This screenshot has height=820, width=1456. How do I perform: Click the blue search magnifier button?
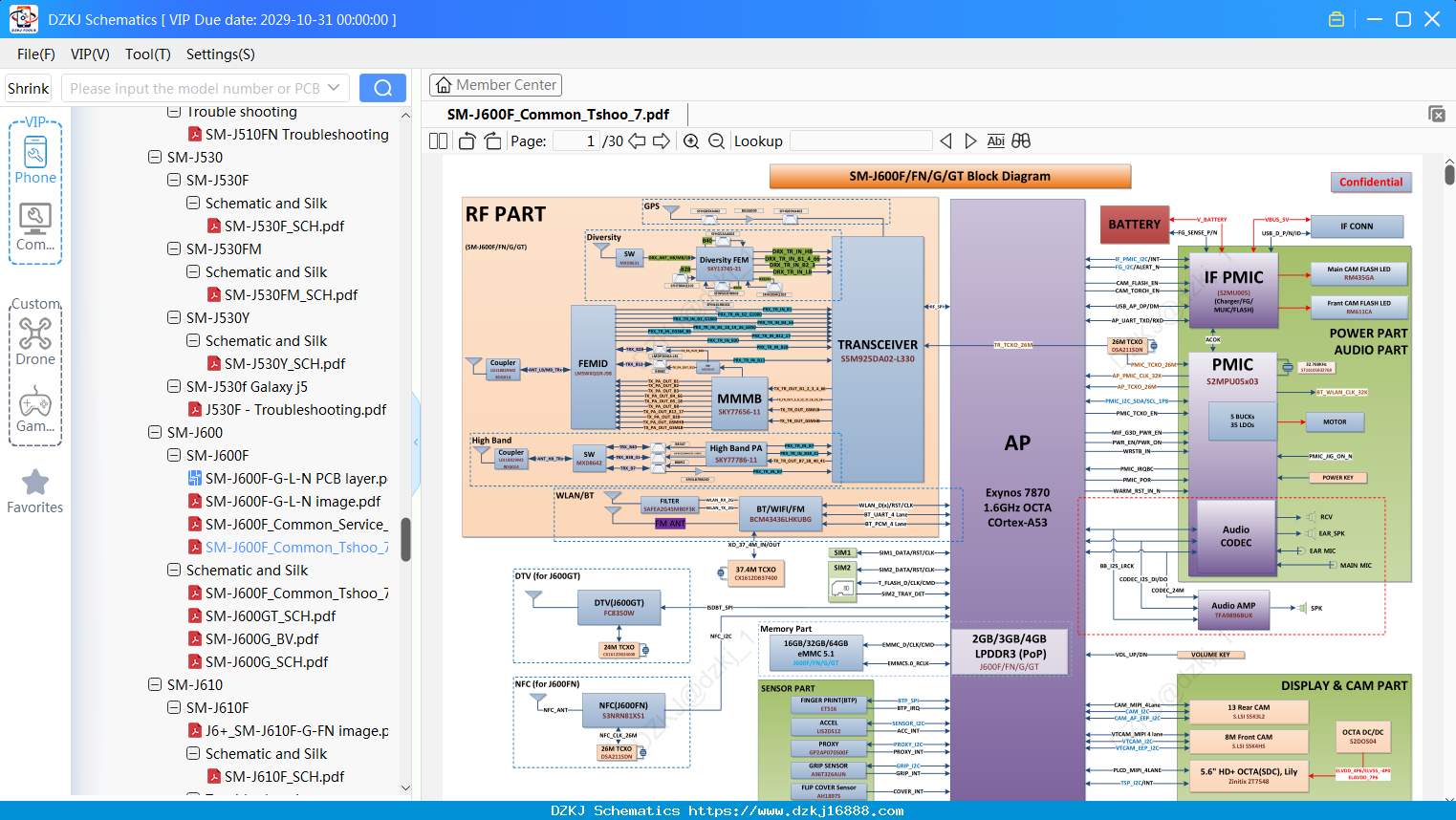point(382,88)
